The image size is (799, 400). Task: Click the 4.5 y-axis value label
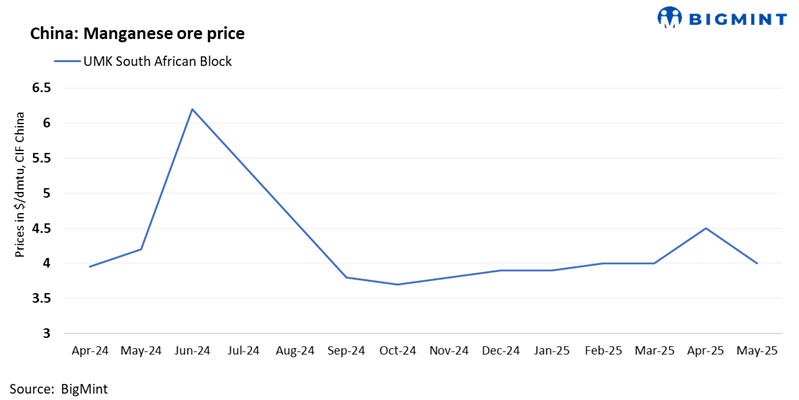[41, 228]
